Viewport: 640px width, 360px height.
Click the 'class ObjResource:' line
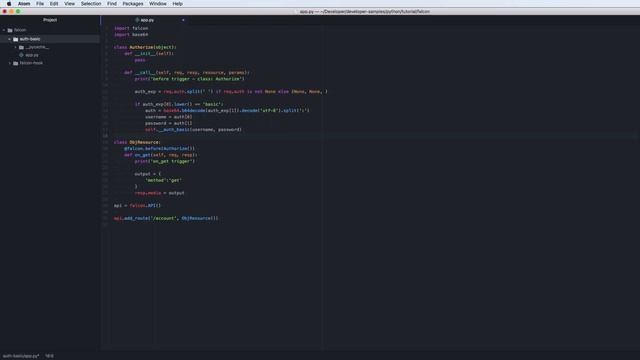point(137,142)
